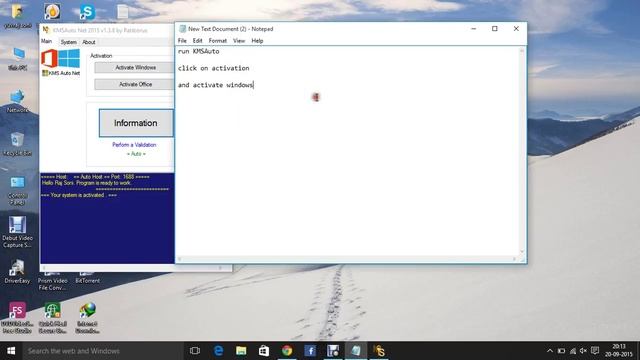Select the Prism Video File Converter shortcut
The width and height of the screenshot is (640, 360).
[x=52, y=282]
